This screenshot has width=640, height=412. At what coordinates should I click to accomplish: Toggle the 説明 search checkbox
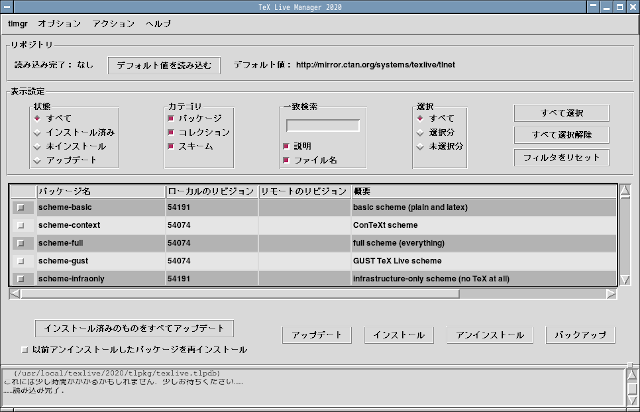(x=286, y=146)
